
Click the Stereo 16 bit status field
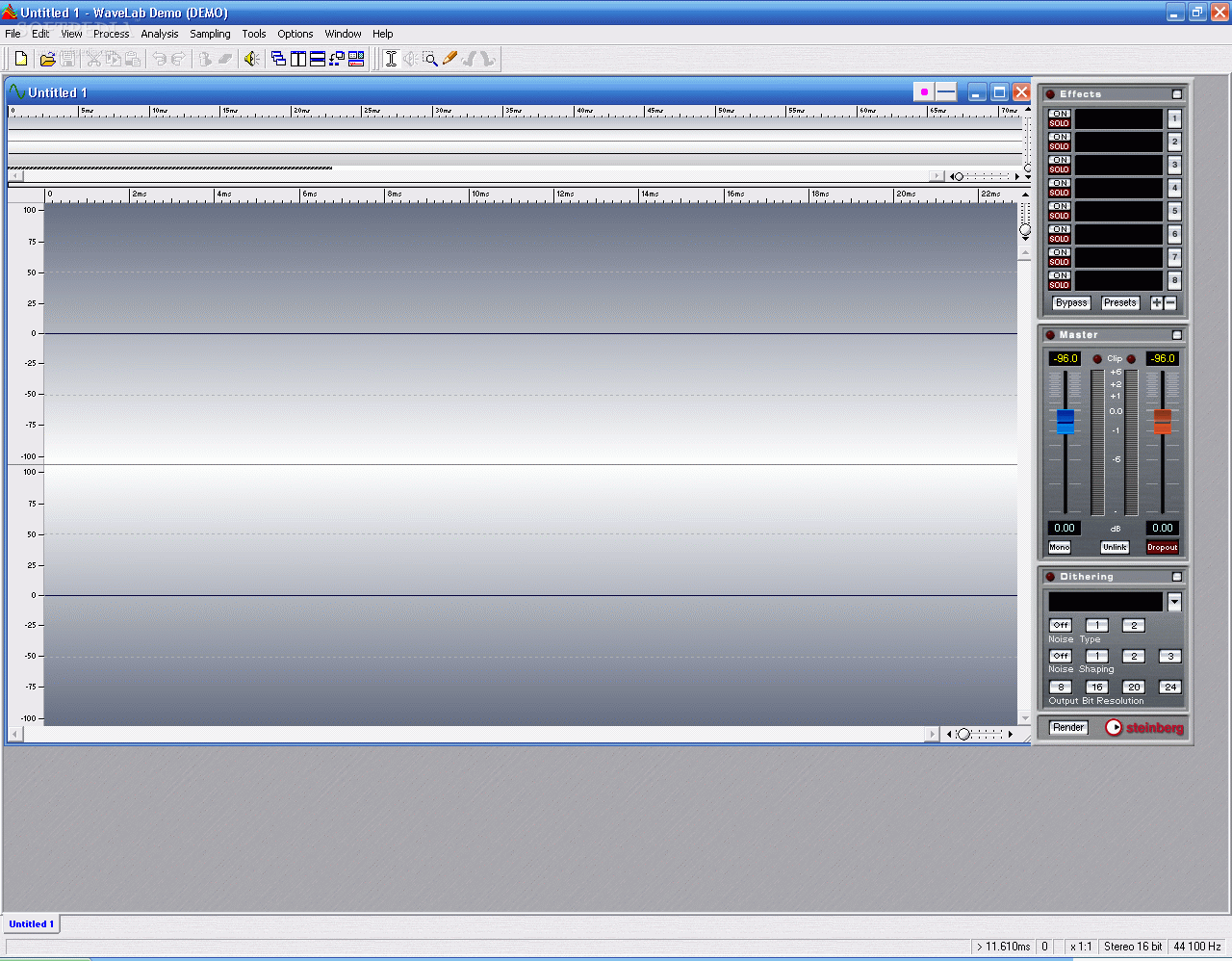pos(1133,947)
